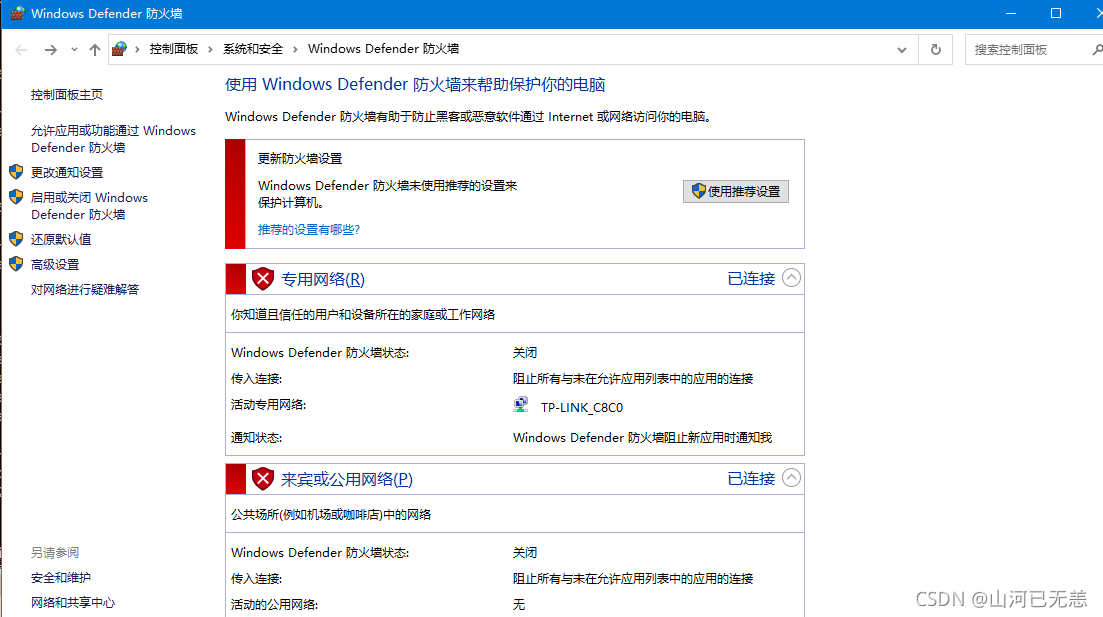Open 启用或关闭 Windows Defender 防火墙
The height and width of the screenshot is (617, 1103).
point(89,205)
